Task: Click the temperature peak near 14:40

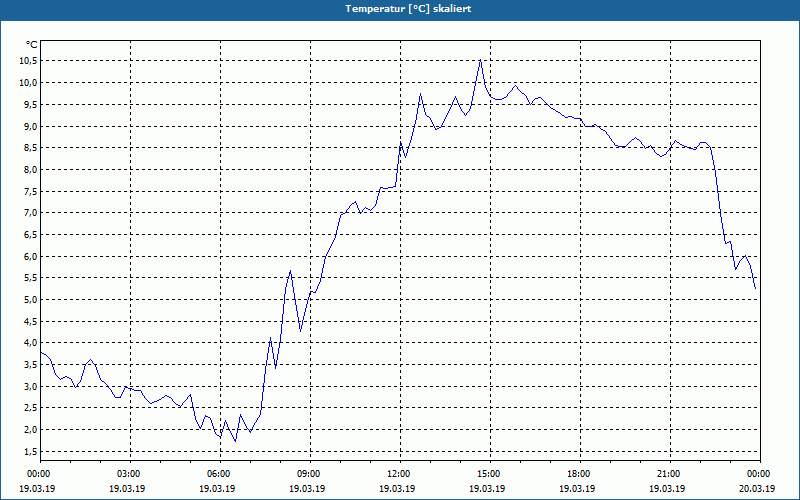Action: (x=480, y=60)
